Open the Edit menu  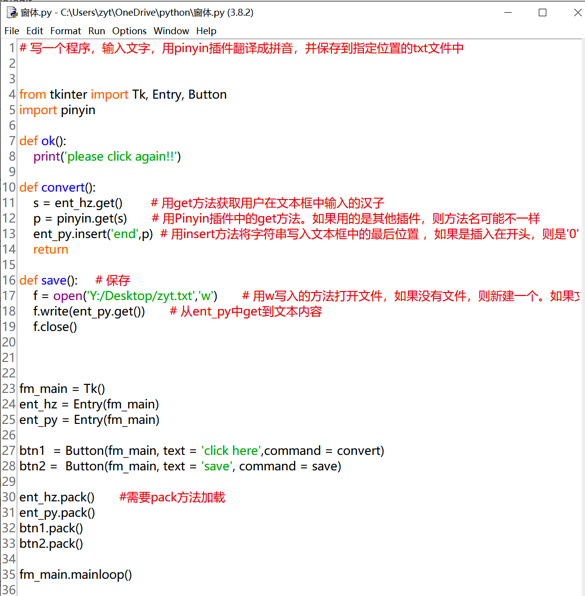[34, 31]
